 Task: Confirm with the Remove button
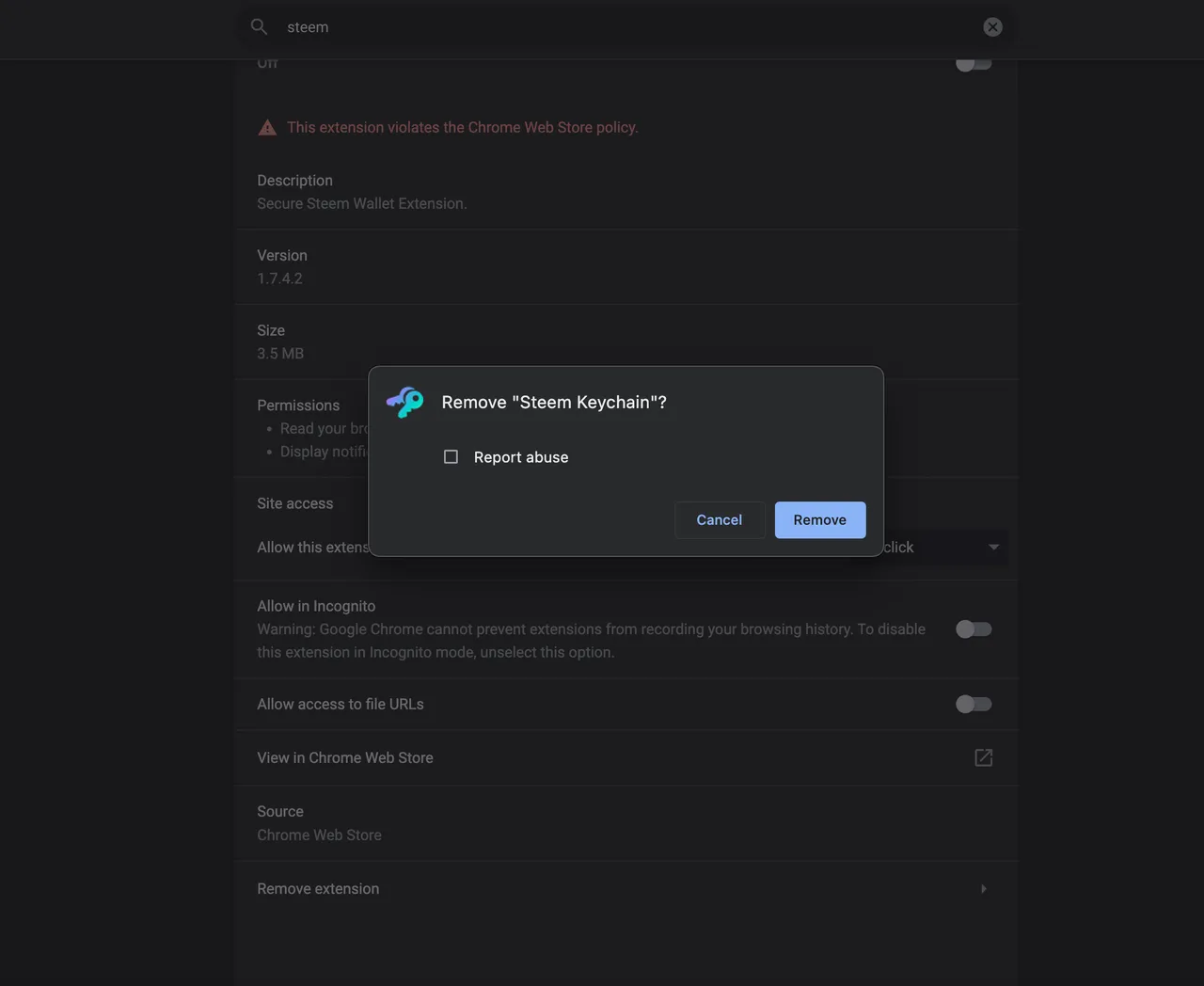point(820,519)
